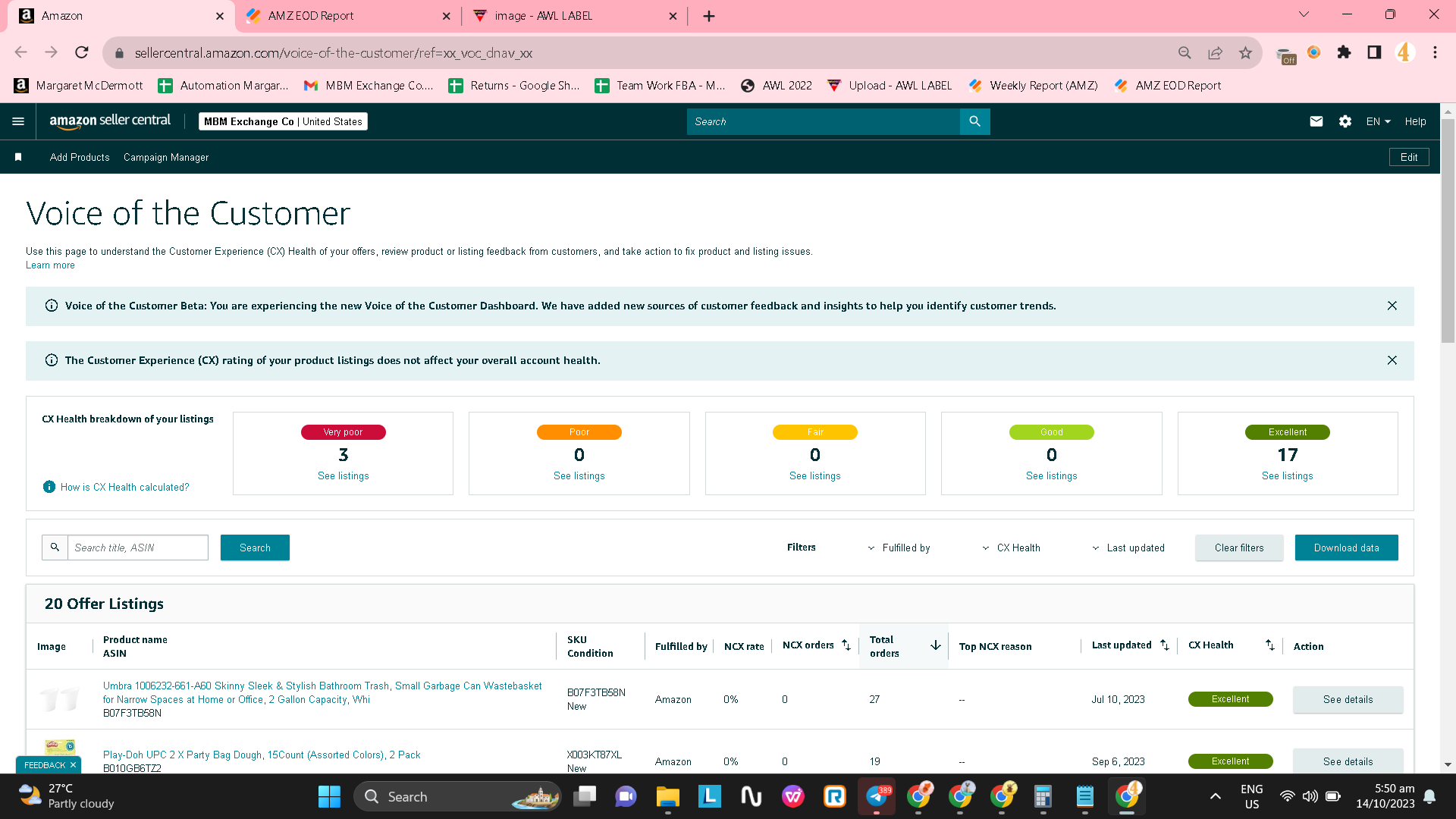
Task: Open Chrome's three-dot menu
Action: [x=1435, y=52]
